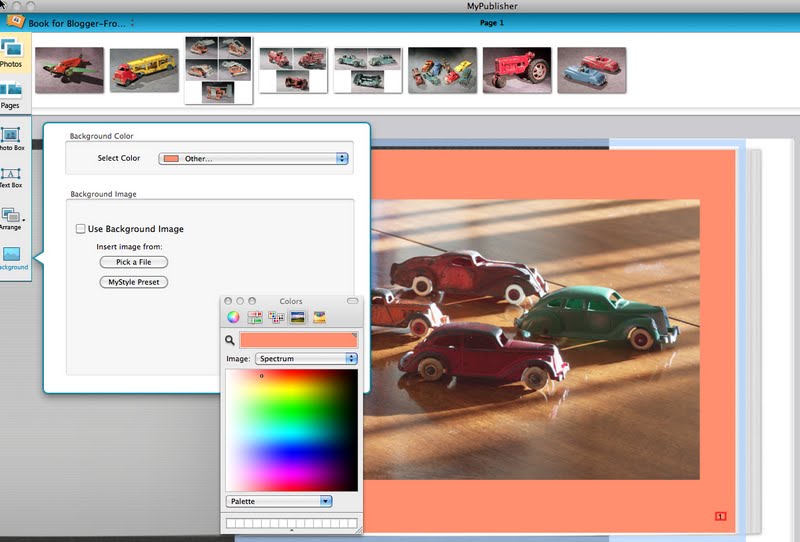
Task: Switch to color palettes picker mode
Action: (x=276, y=317)
